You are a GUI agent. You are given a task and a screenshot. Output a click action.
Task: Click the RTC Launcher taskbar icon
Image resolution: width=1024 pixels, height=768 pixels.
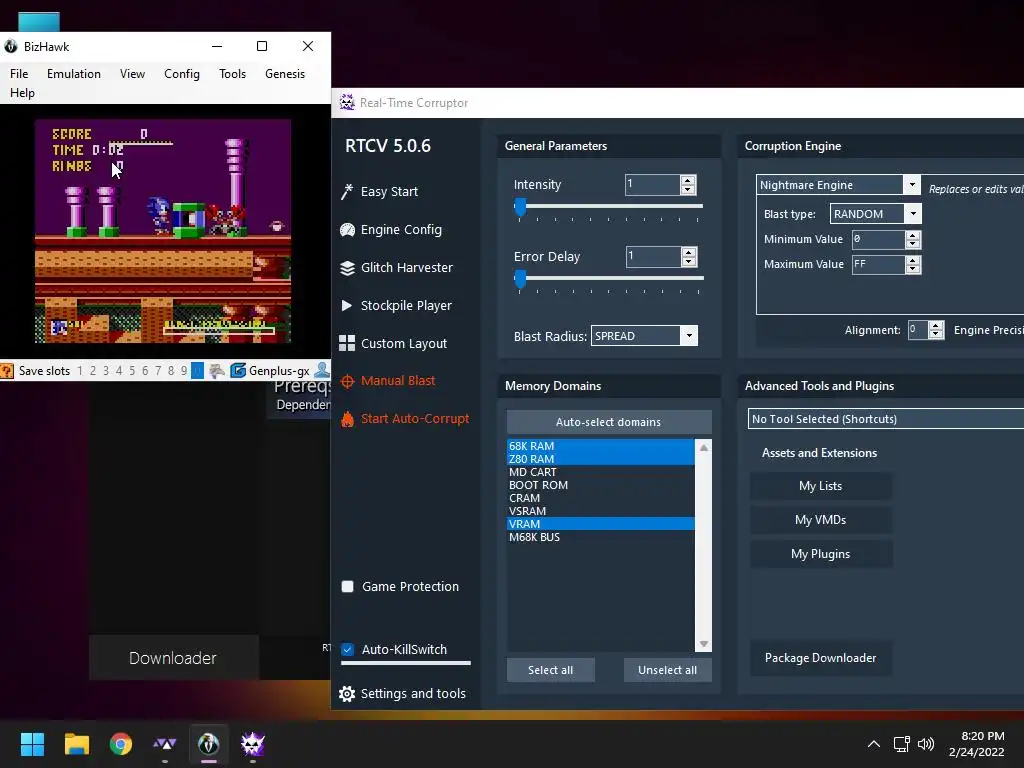click(165, 744)
